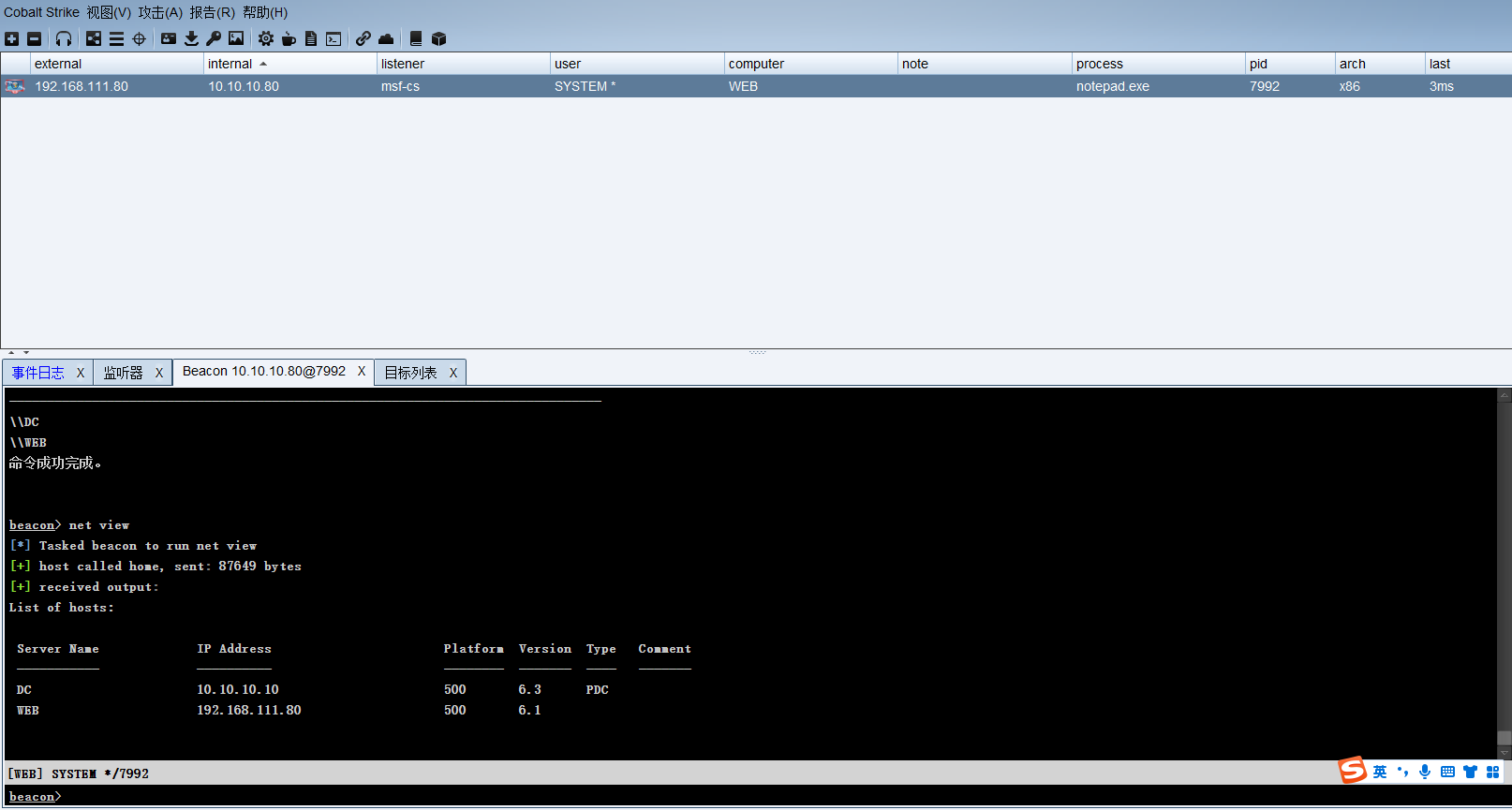The width and height of the screenshot is (1512, 810).
Task: Open credentials via the ID card icon
Action: pos(169,38)
